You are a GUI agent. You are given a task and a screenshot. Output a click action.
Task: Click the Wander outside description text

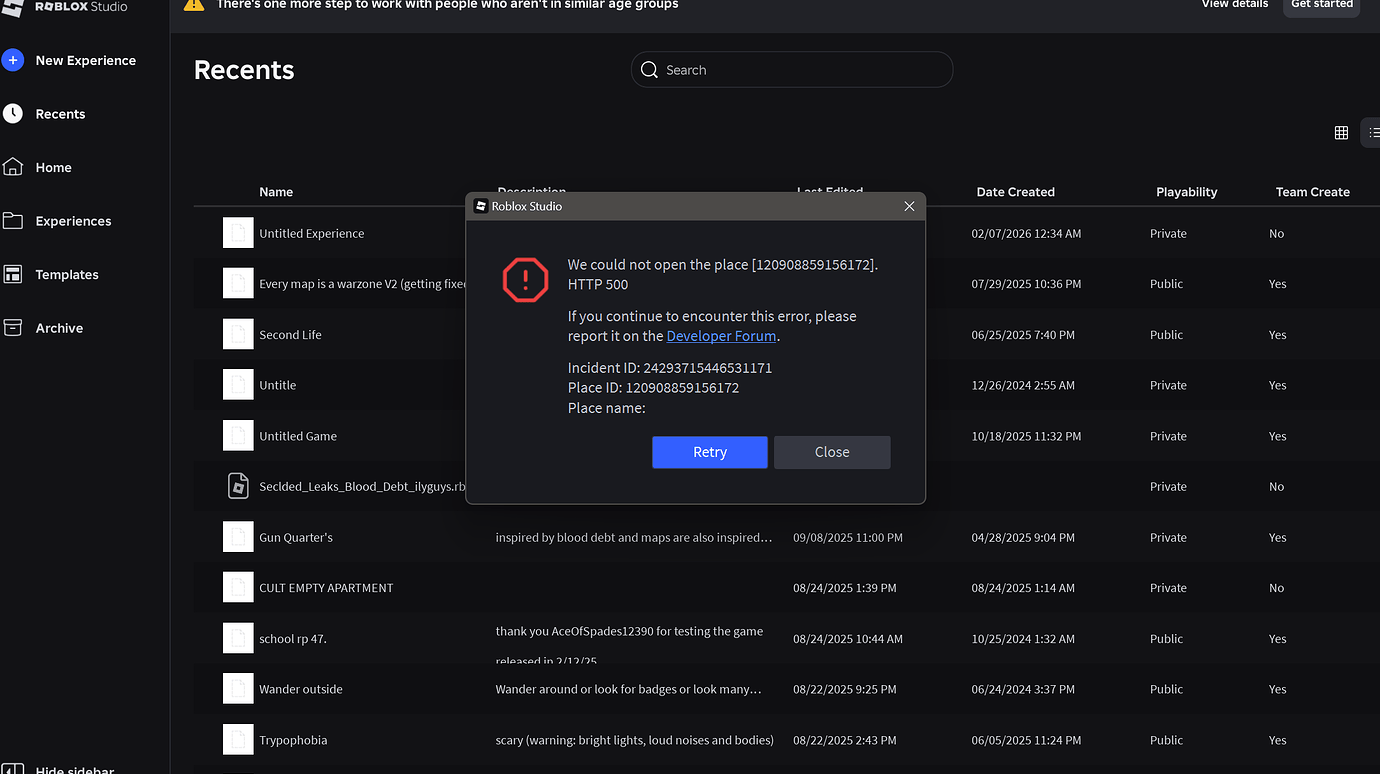[x=629, y=689]
